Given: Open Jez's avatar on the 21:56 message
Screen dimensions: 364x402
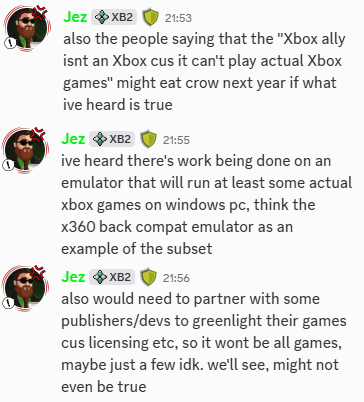Looking at the screenshot, I should 25,288.
